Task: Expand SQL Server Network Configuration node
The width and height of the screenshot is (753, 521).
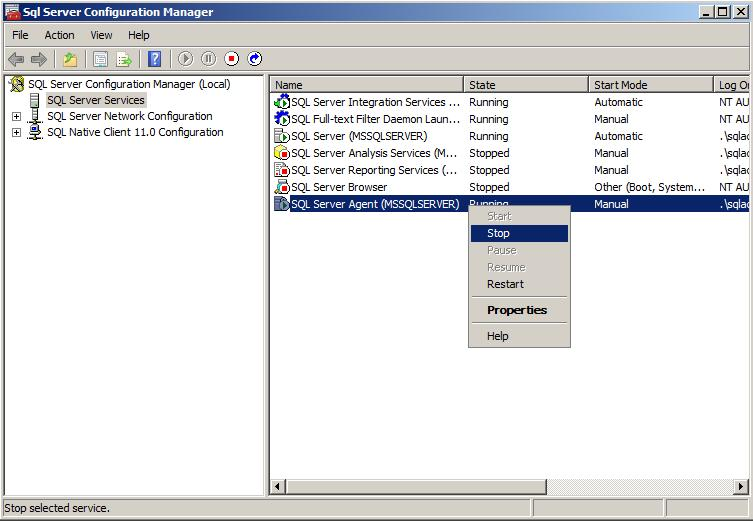Action: click(16, 116)
